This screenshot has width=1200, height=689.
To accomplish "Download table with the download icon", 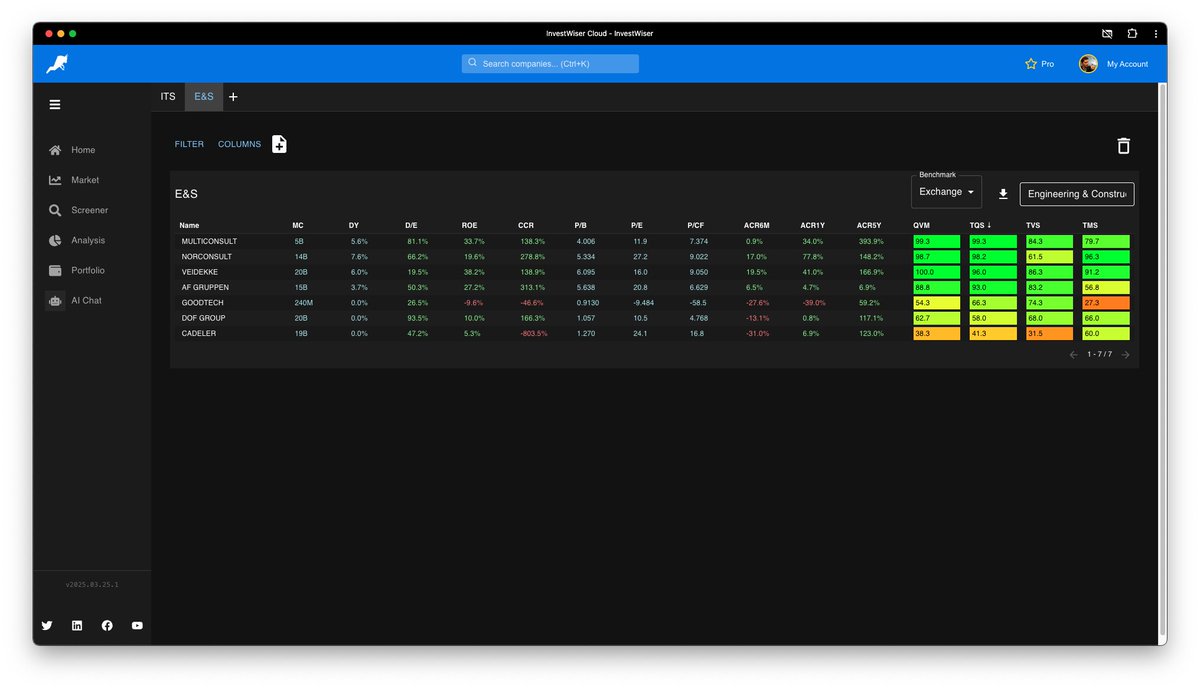I will (x=1003, y=194).
